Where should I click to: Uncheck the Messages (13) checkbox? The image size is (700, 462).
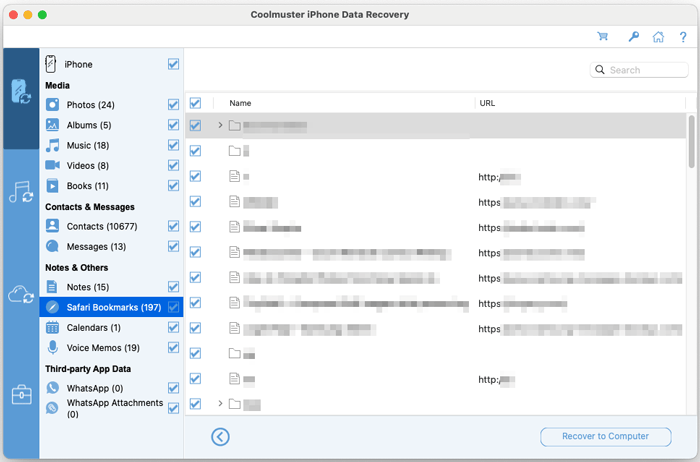tap(173, 246)
